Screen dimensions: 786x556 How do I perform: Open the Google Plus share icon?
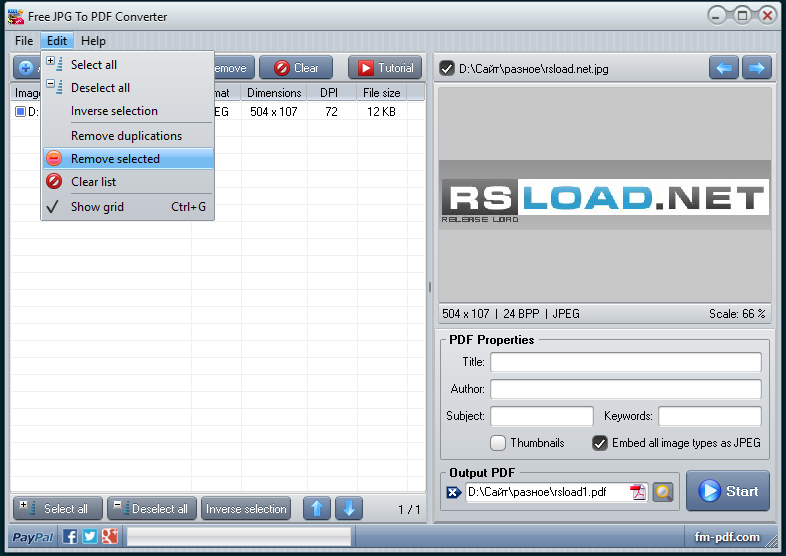pos(109,536)
